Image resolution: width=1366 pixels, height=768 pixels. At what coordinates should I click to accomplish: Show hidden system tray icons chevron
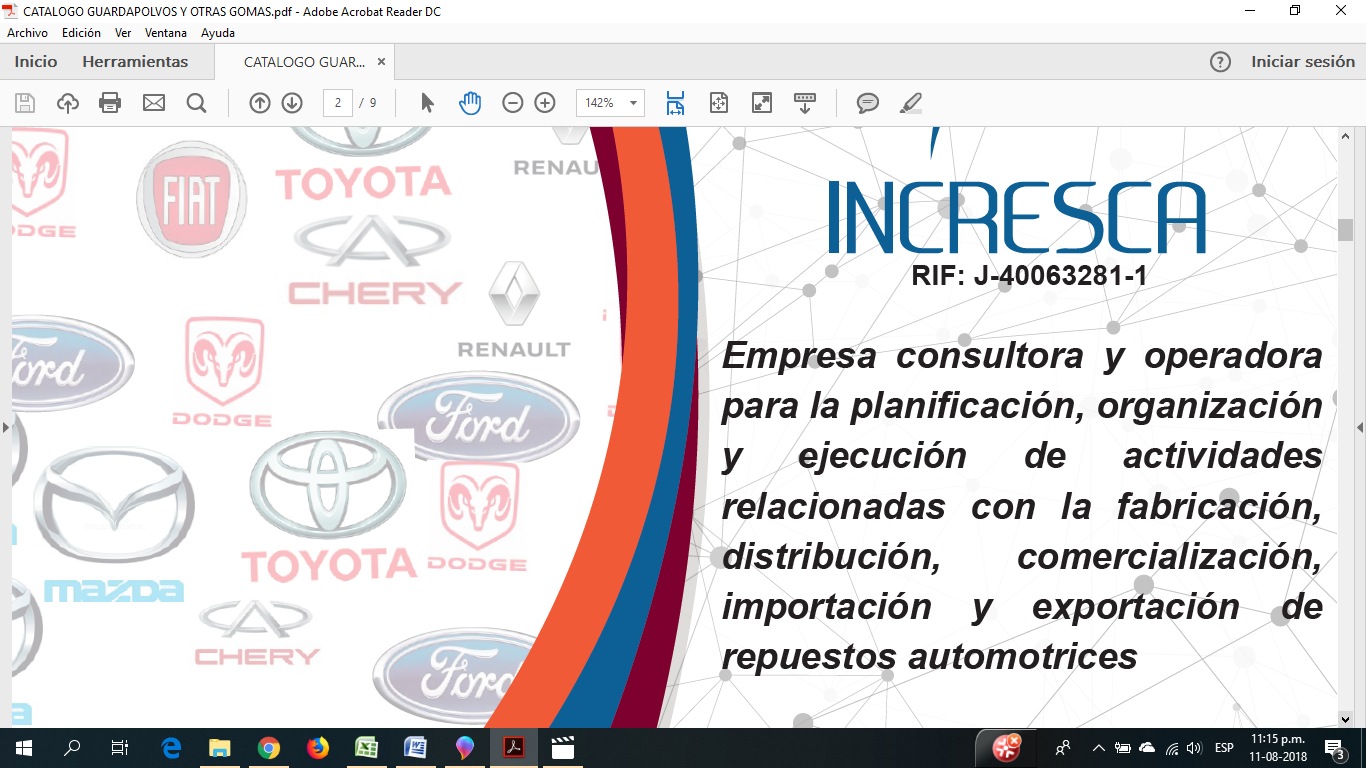pyautogui.click(x=1099, y=748)
